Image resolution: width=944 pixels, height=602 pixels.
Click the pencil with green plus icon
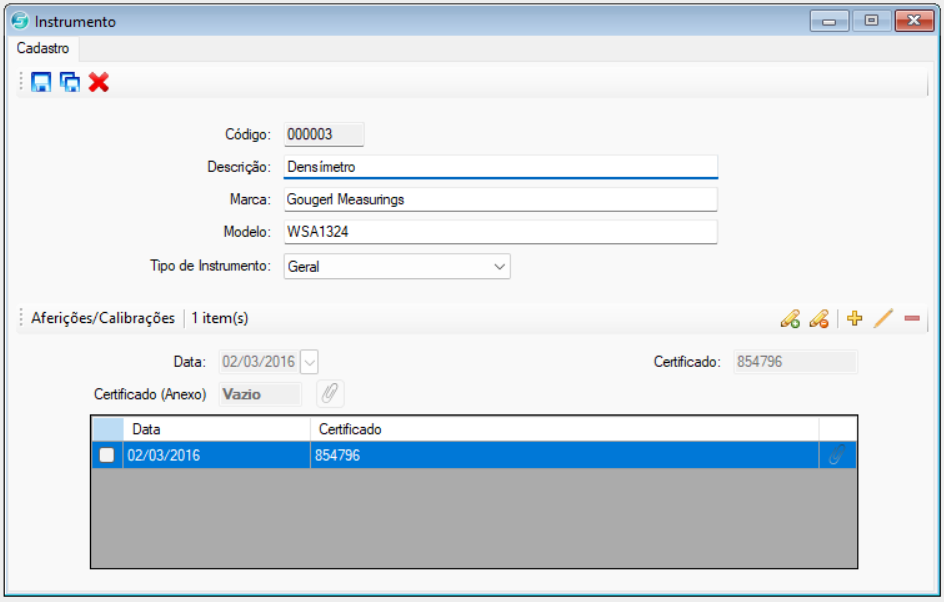pos(790,319)
